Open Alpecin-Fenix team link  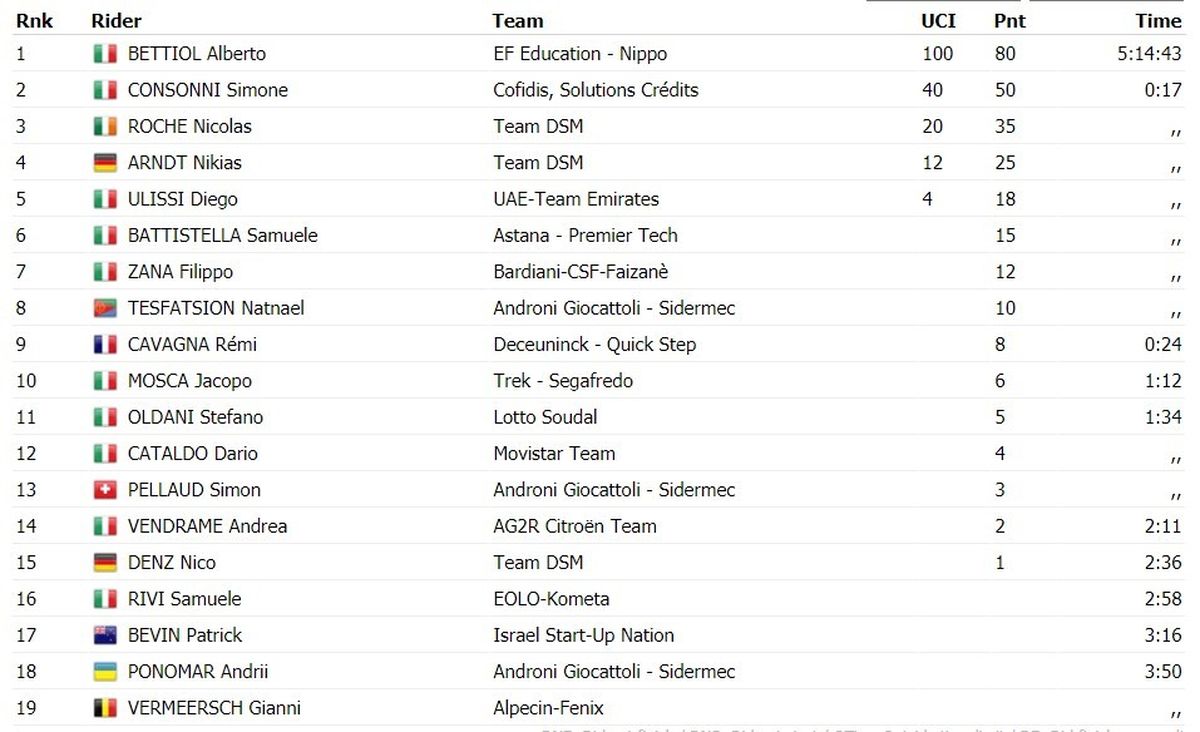pyautogui.click(x=549, y=708)
